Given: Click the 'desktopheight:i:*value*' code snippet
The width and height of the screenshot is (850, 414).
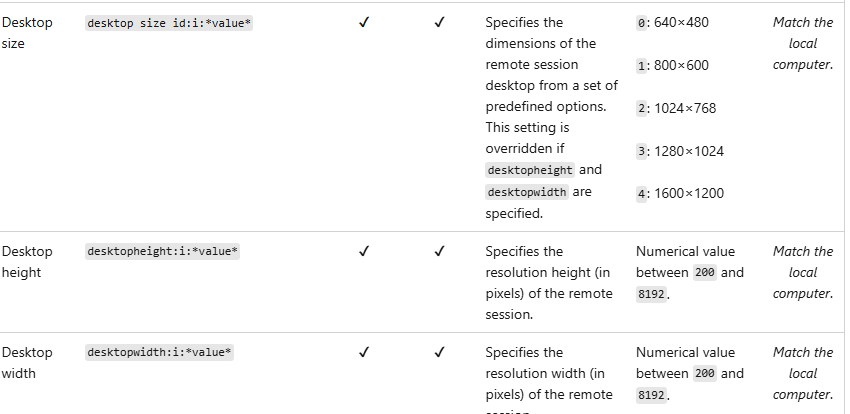Looking at the screenshot, I should point(163,252).
